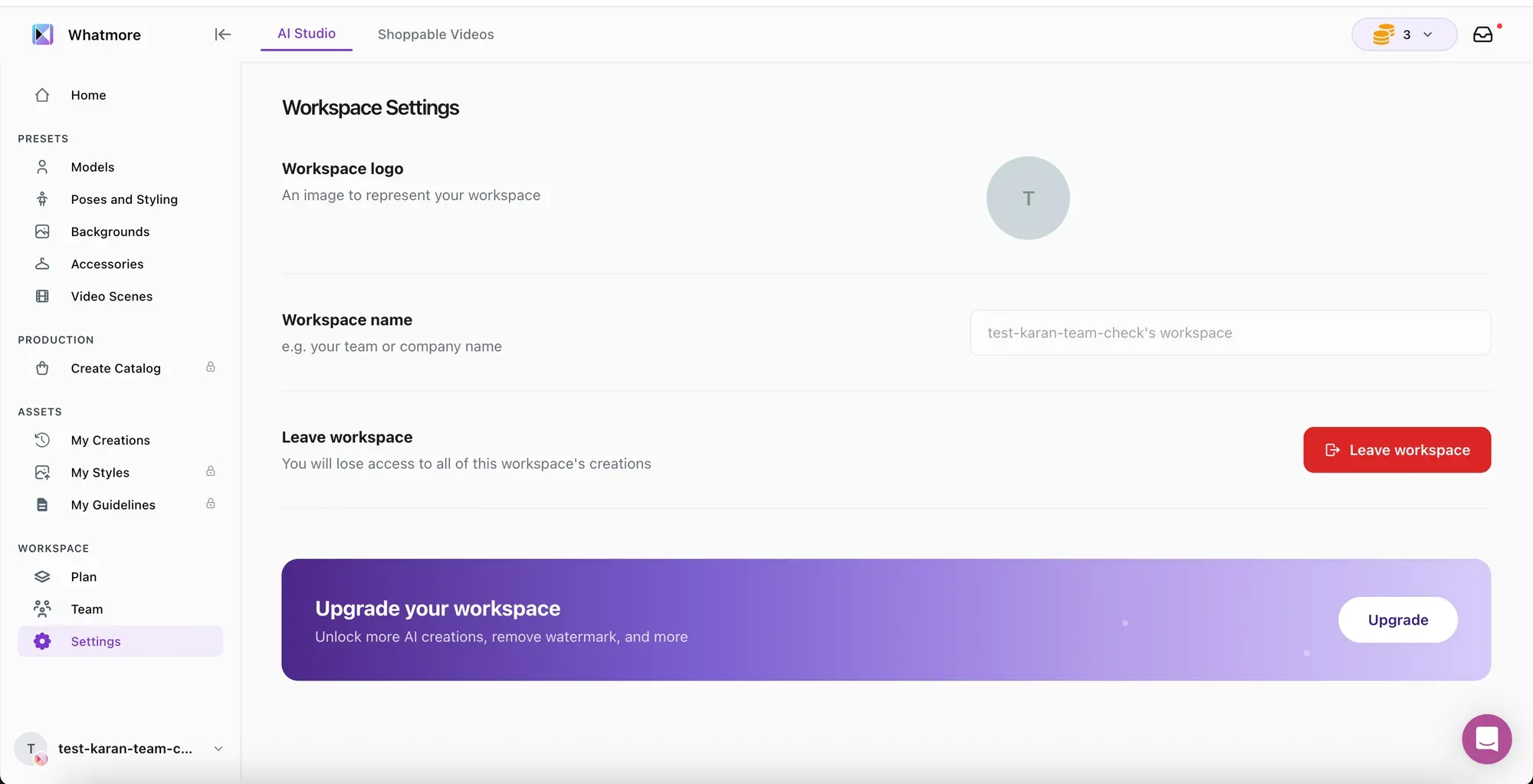Open the inbox notifications icon

pos(1482,34)
